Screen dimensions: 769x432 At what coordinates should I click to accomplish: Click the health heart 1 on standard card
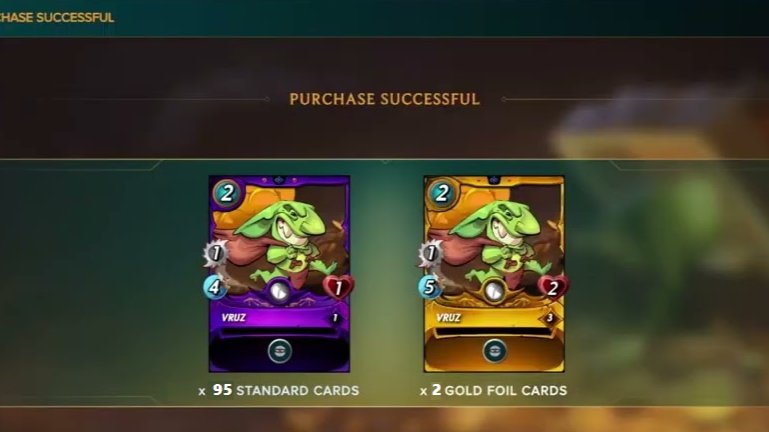point(338,288)
